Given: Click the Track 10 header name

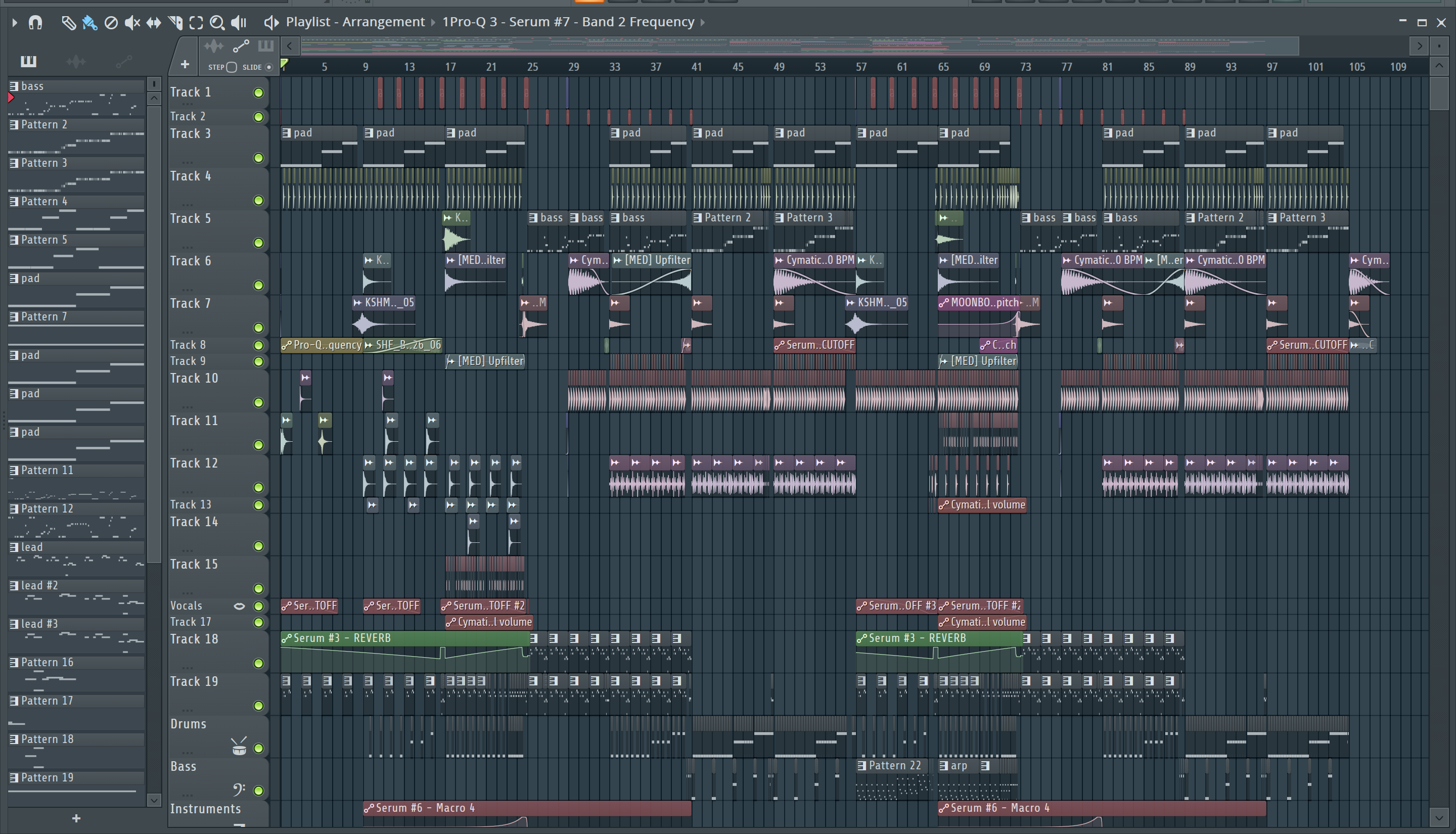Looking at the screenshot, I should pos(194,379).
